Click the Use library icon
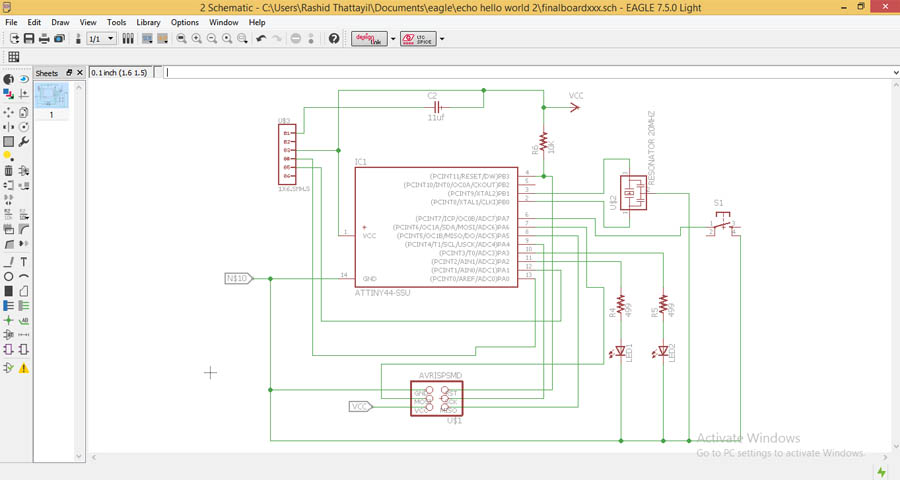Screen dimensions: 900x480 coord(128,38)
